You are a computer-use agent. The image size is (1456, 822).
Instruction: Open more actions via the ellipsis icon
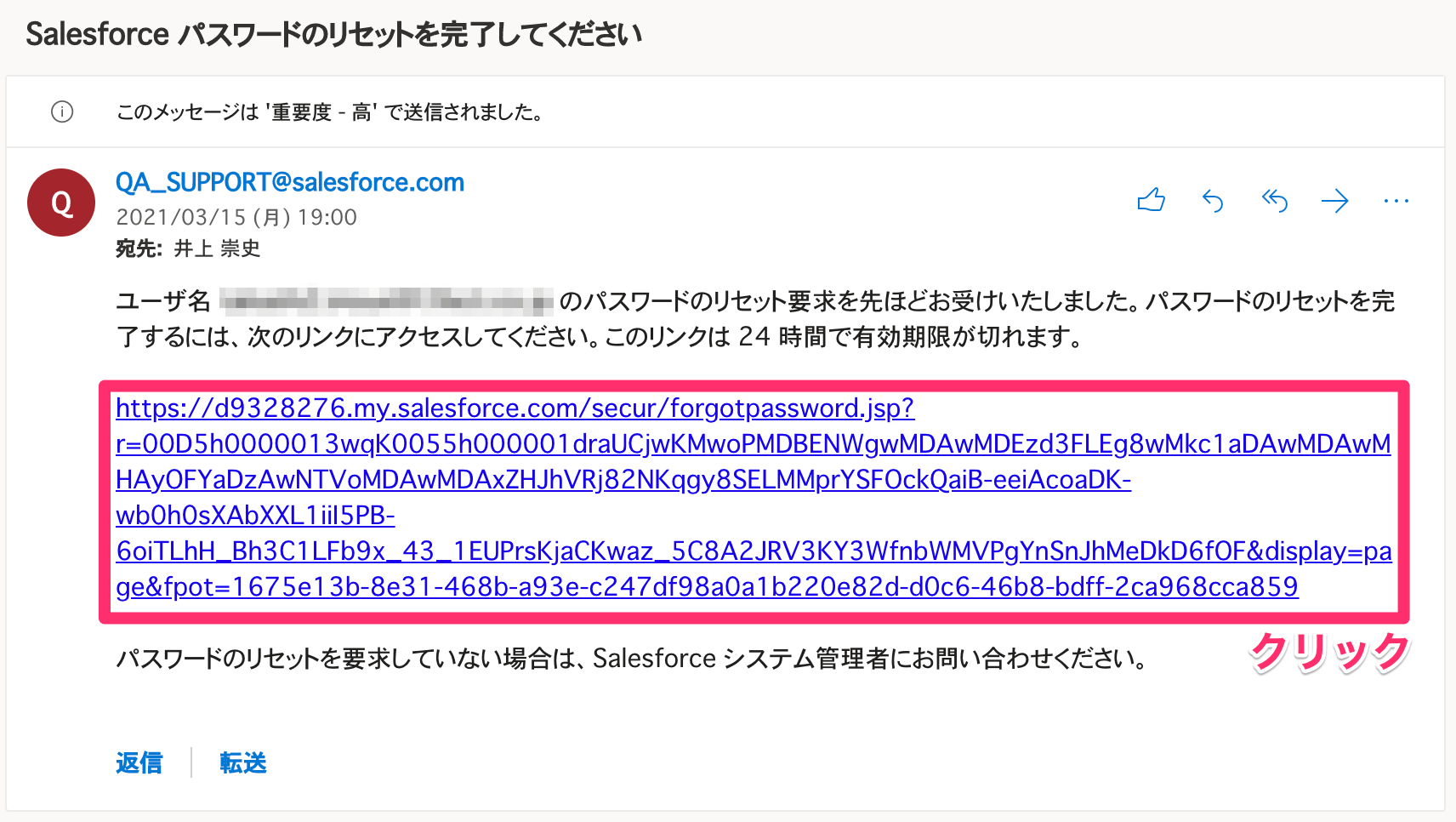click(x=1396, y=201)
